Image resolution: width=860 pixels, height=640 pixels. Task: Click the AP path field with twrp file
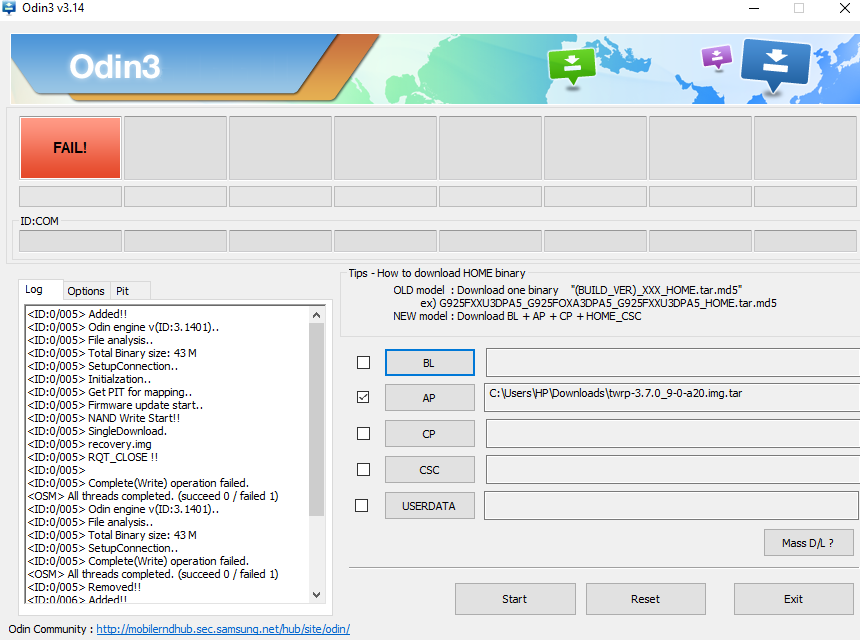tap(672, 398)
